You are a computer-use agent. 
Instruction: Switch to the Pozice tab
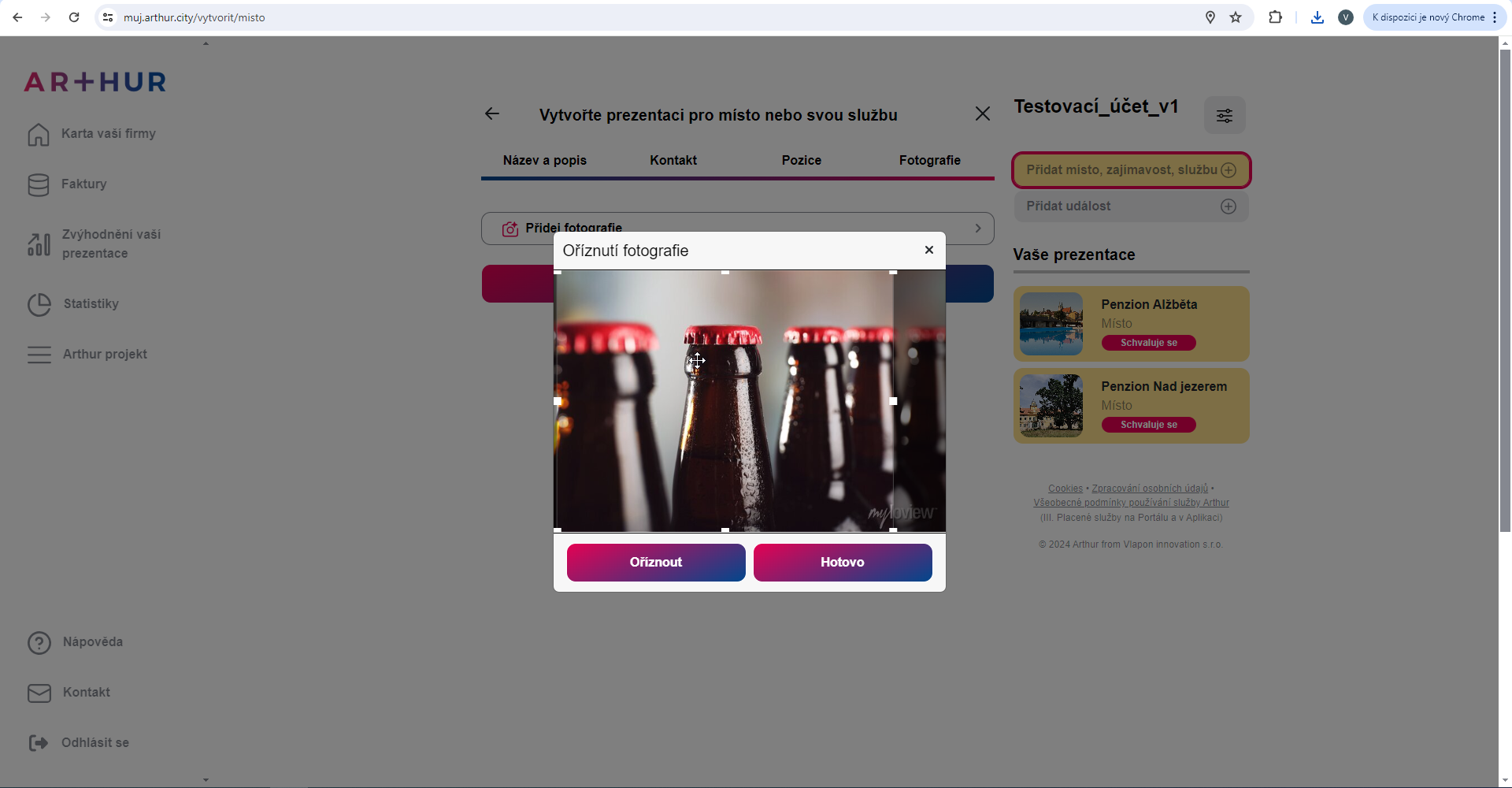(x=801, y=160)
